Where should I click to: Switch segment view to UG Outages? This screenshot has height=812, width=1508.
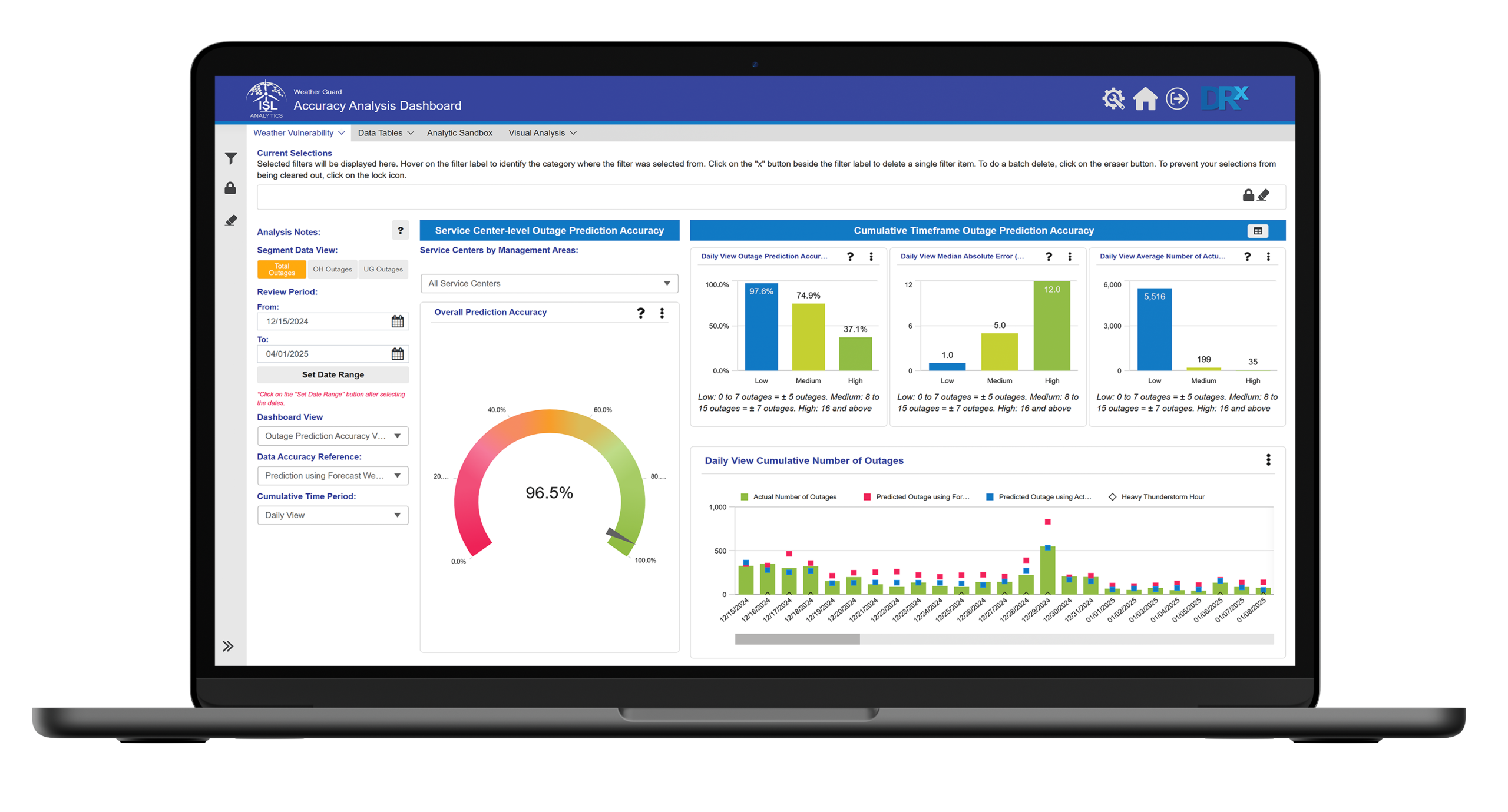383,269
